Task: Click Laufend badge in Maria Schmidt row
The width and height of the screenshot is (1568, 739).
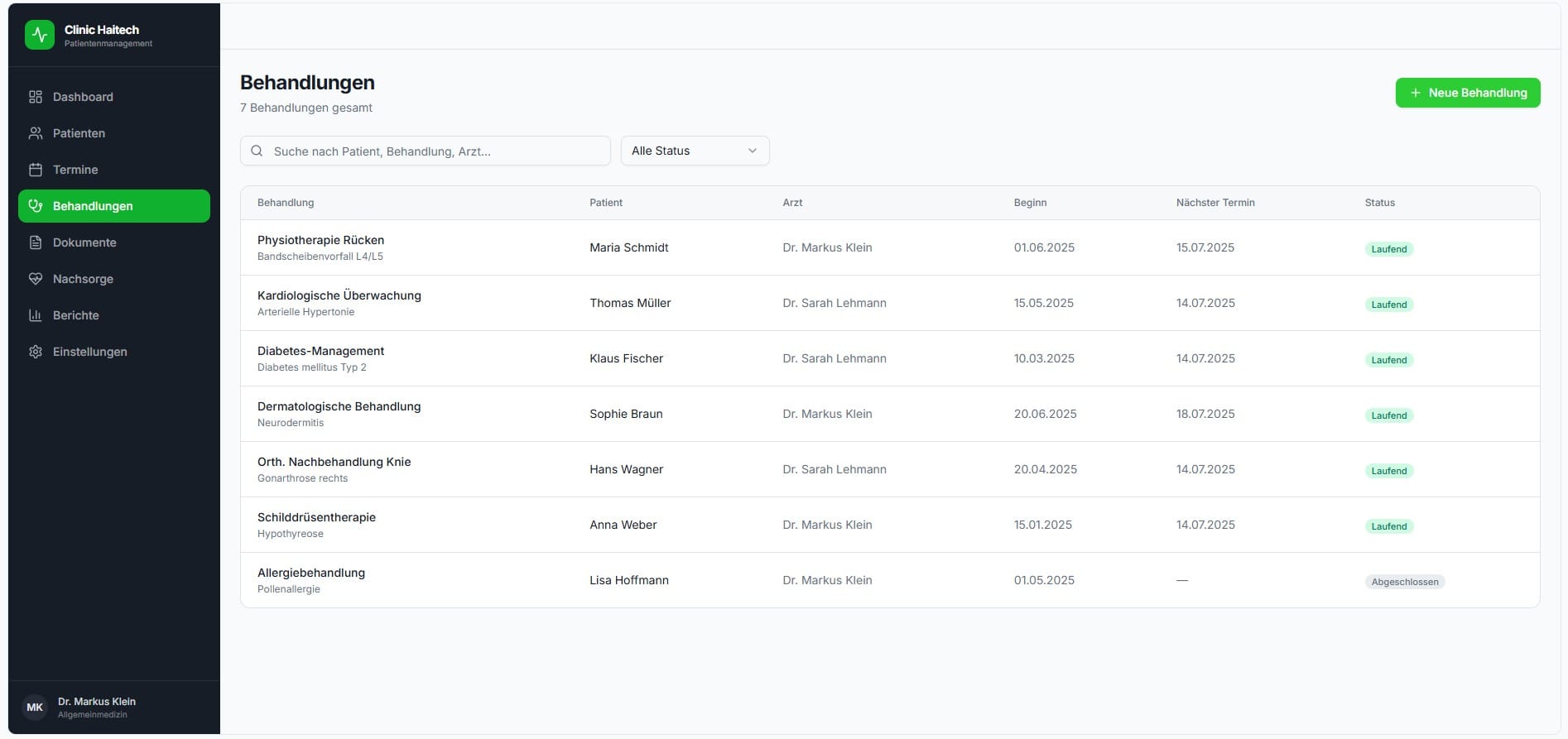Action: click(1389, 249)
